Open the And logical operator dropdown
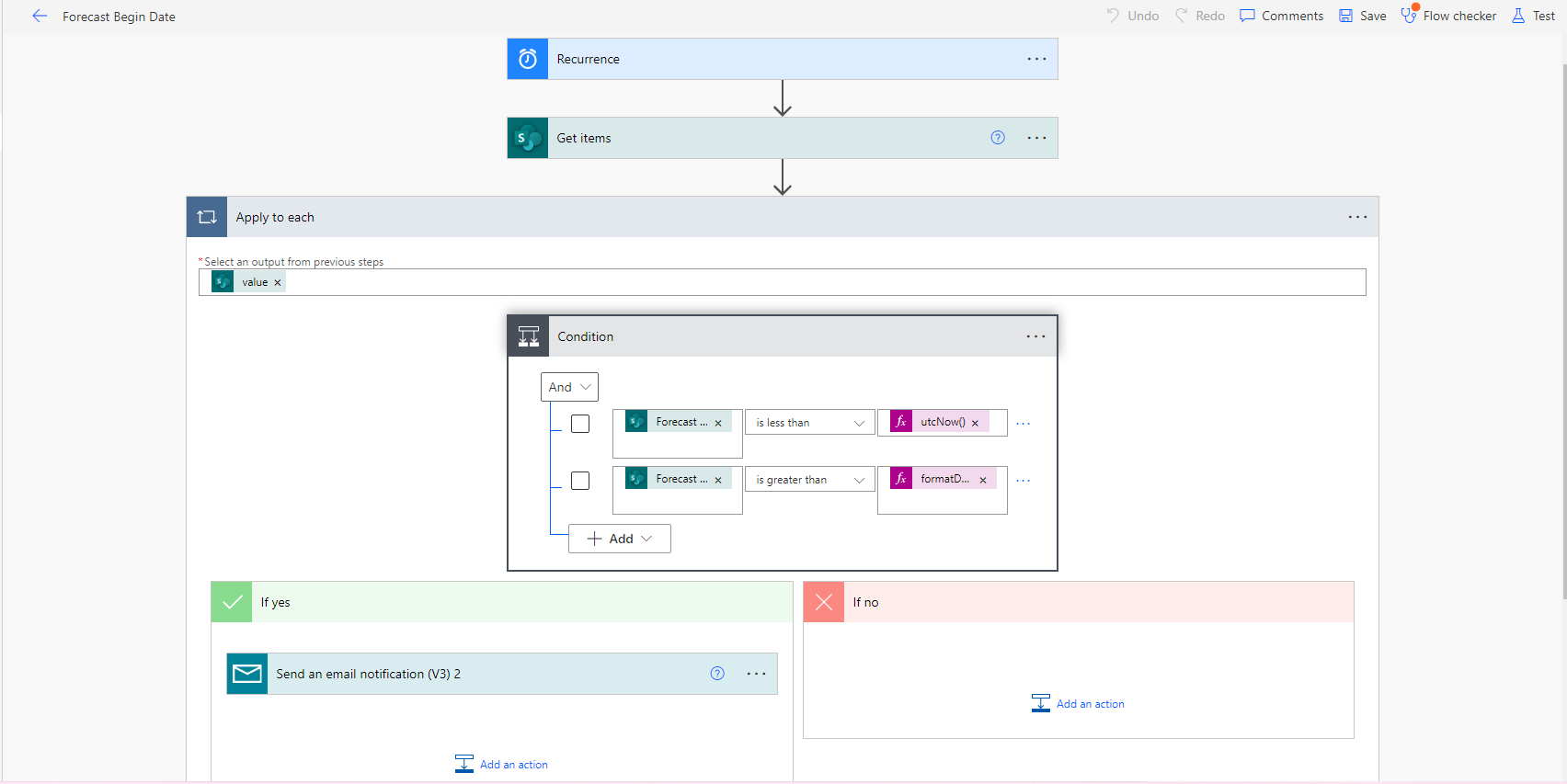 (569, 387)
